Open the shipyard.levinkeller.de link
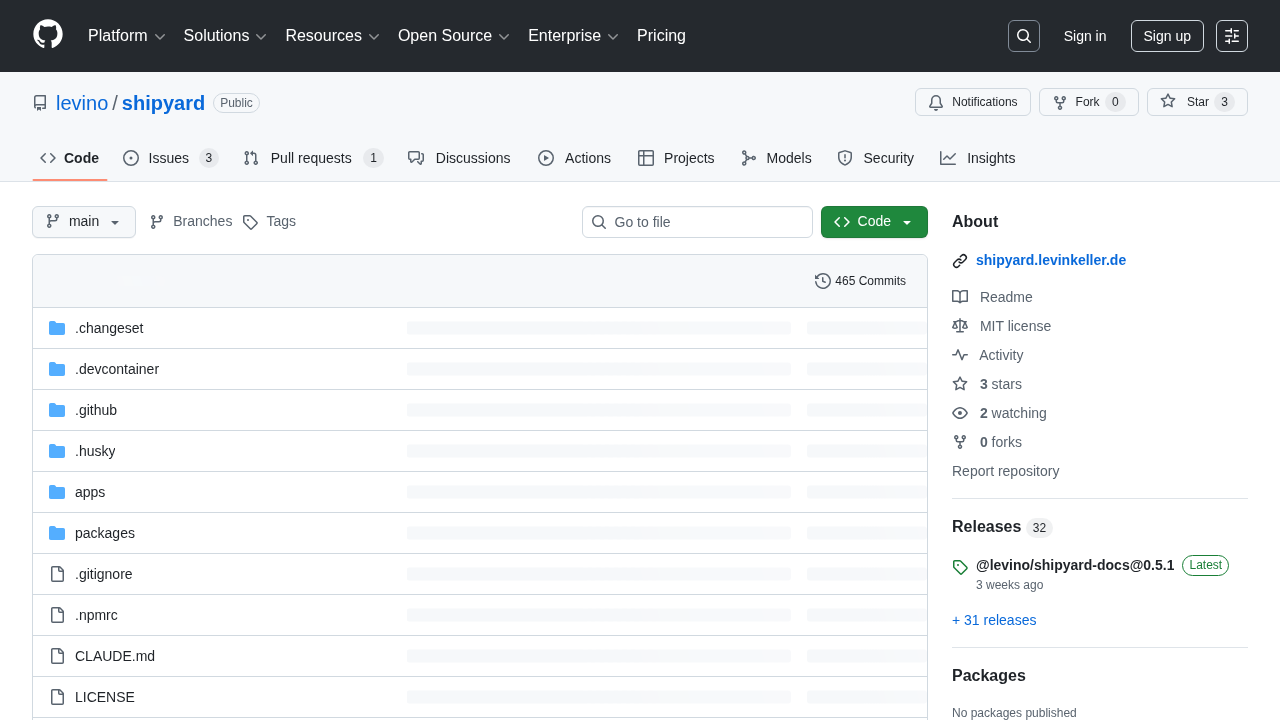Screen dimensions: 1280x720 pyautogui.click(x=1050, y=260)
